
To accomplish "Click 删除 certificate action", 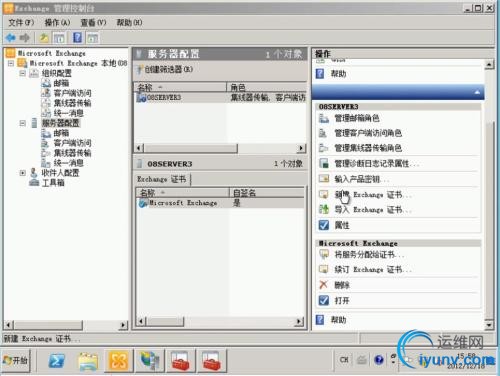I will 342,285.
